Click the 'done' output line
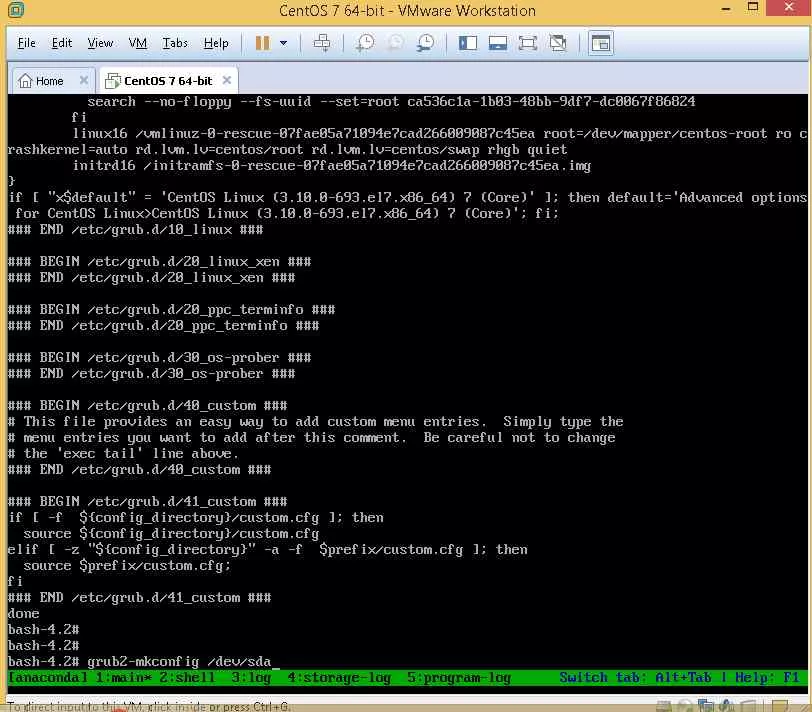The image size is (812, 712). (x=23, y=614)
